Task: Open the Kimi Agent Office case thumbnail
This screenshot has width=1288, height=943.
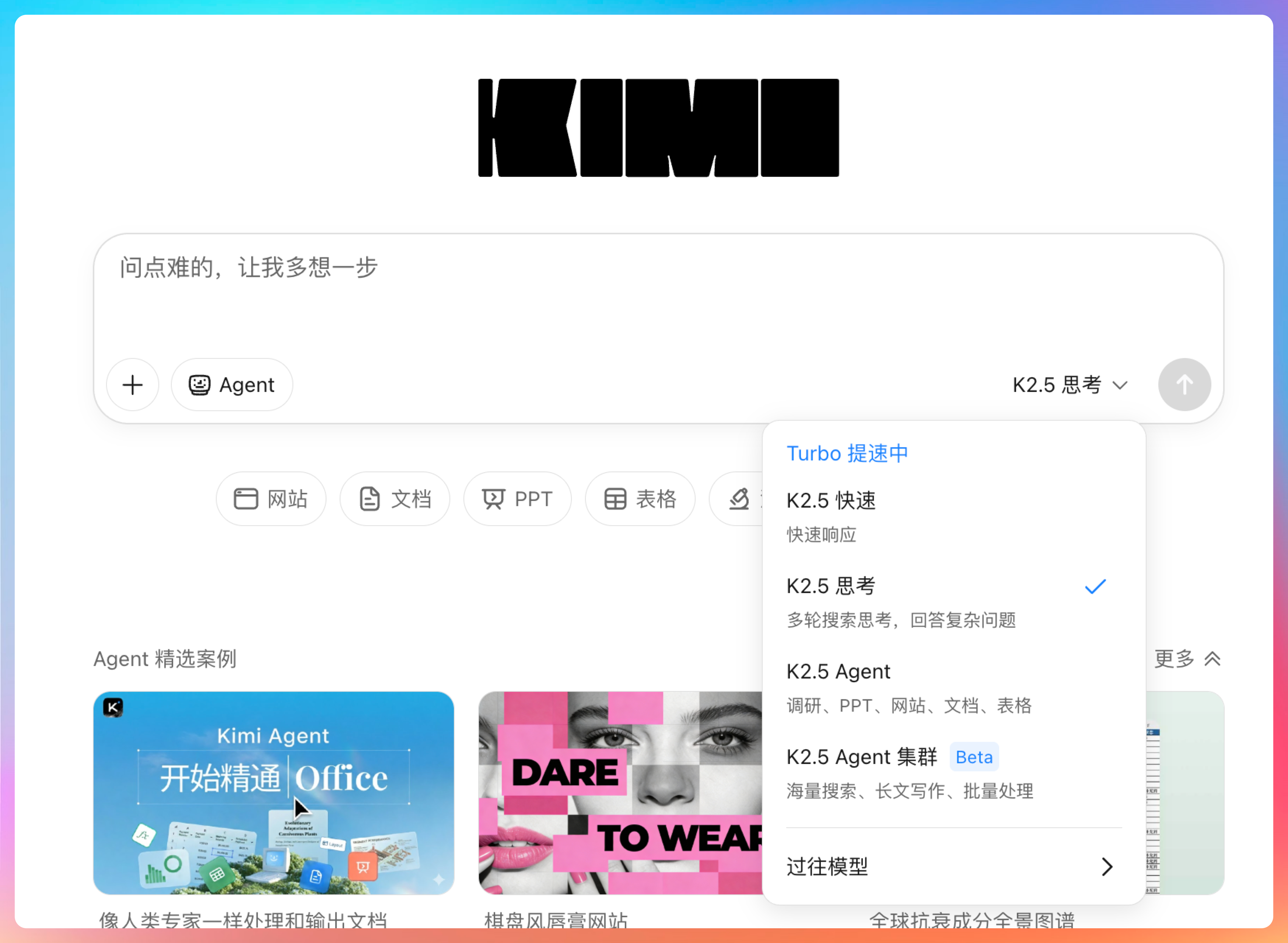Action: tap(273, 792)
